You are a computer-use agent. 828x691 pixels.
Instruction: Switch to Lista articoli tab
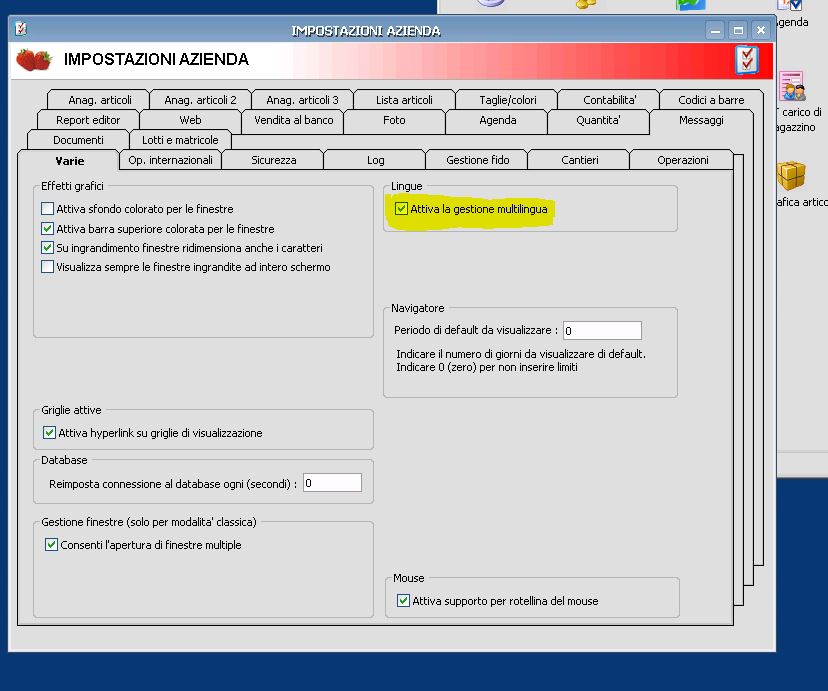[x=404, y=100]
